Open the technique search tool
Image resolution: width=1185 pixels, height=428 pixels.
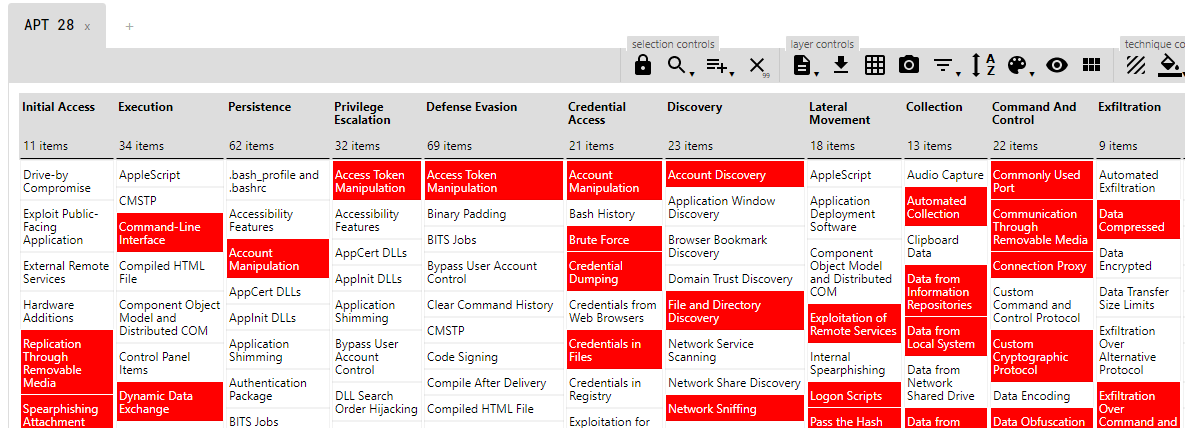pos(678,66)
